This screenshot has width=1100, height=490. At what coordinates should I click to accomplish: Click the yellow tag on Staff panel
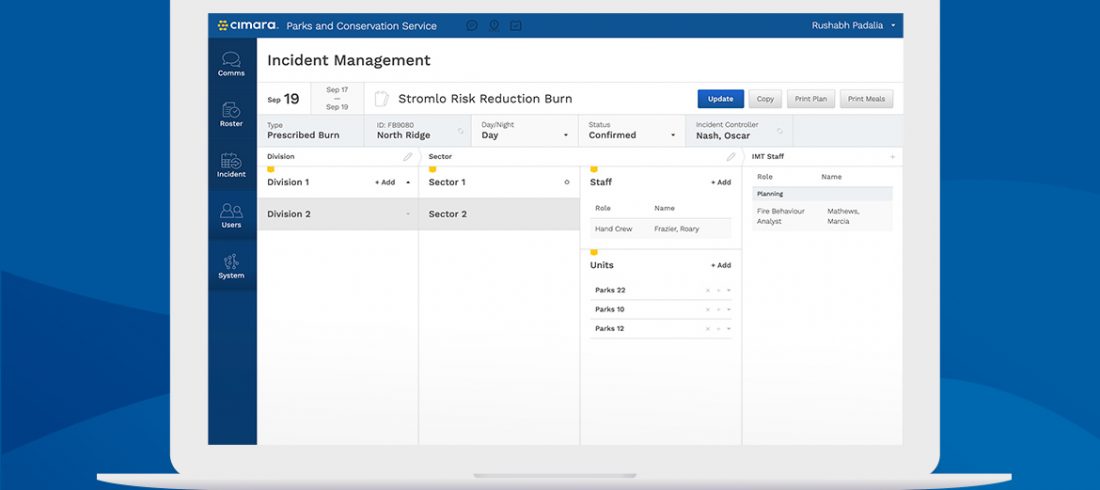point(594,170)
